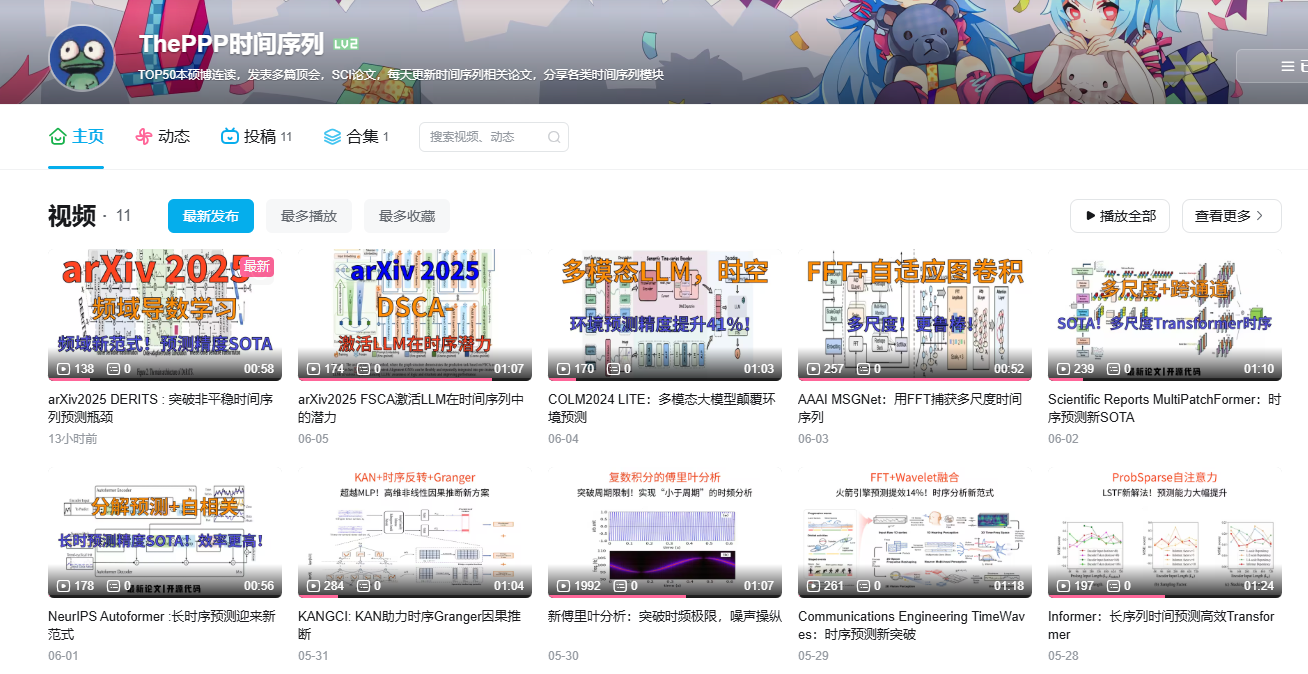Toggle sorting back to 最新发布
This screenshot has height=674, width=1308.
click(x=210, y=215)
